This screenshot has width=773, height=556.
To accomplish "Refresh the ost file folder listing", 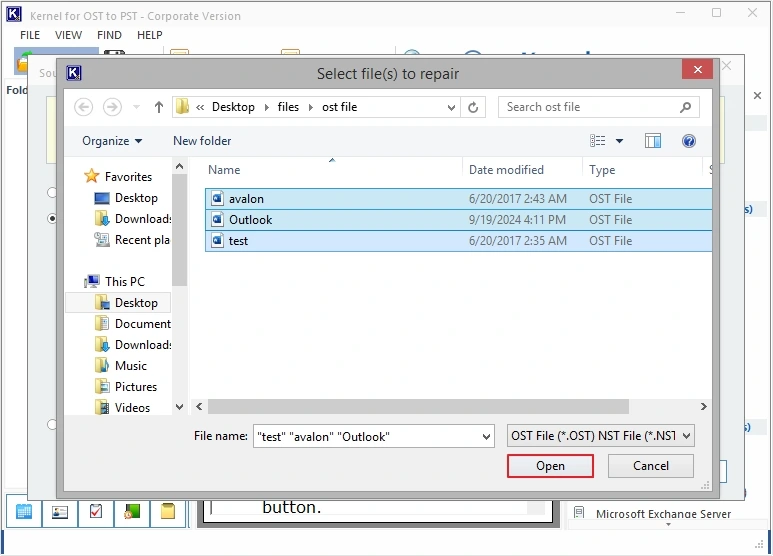I will click(473, 107).
